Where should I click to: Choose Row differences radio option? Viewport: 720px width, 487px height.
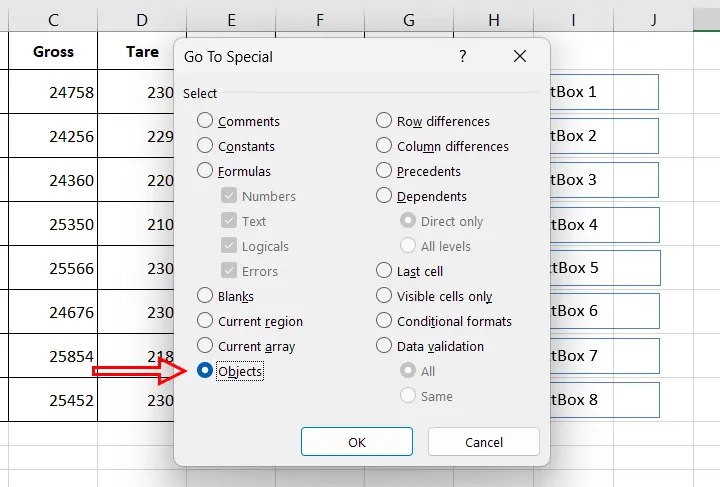(x=384, y=121)
